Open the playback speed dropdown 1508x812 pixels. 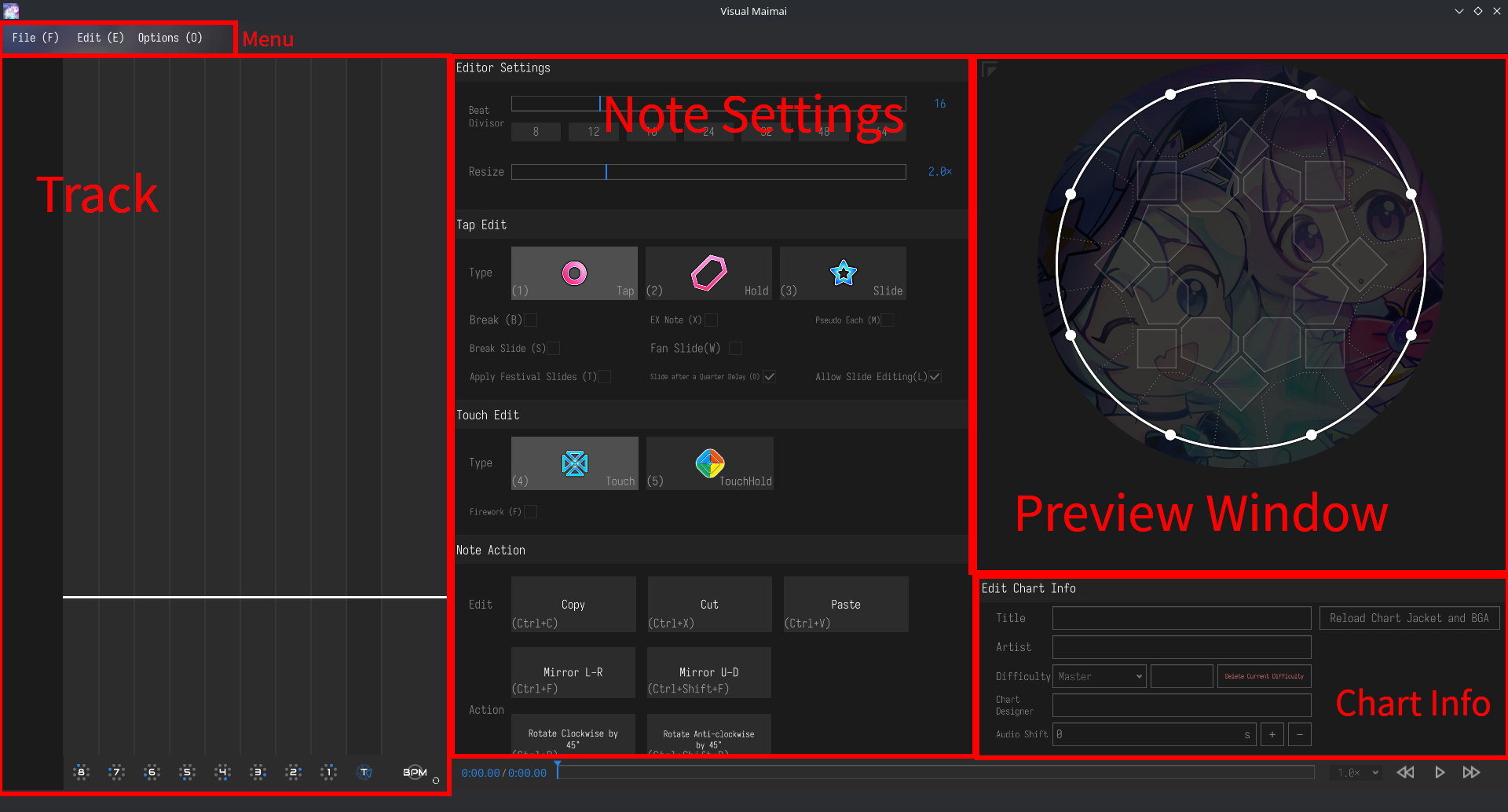coord(1358,773)
